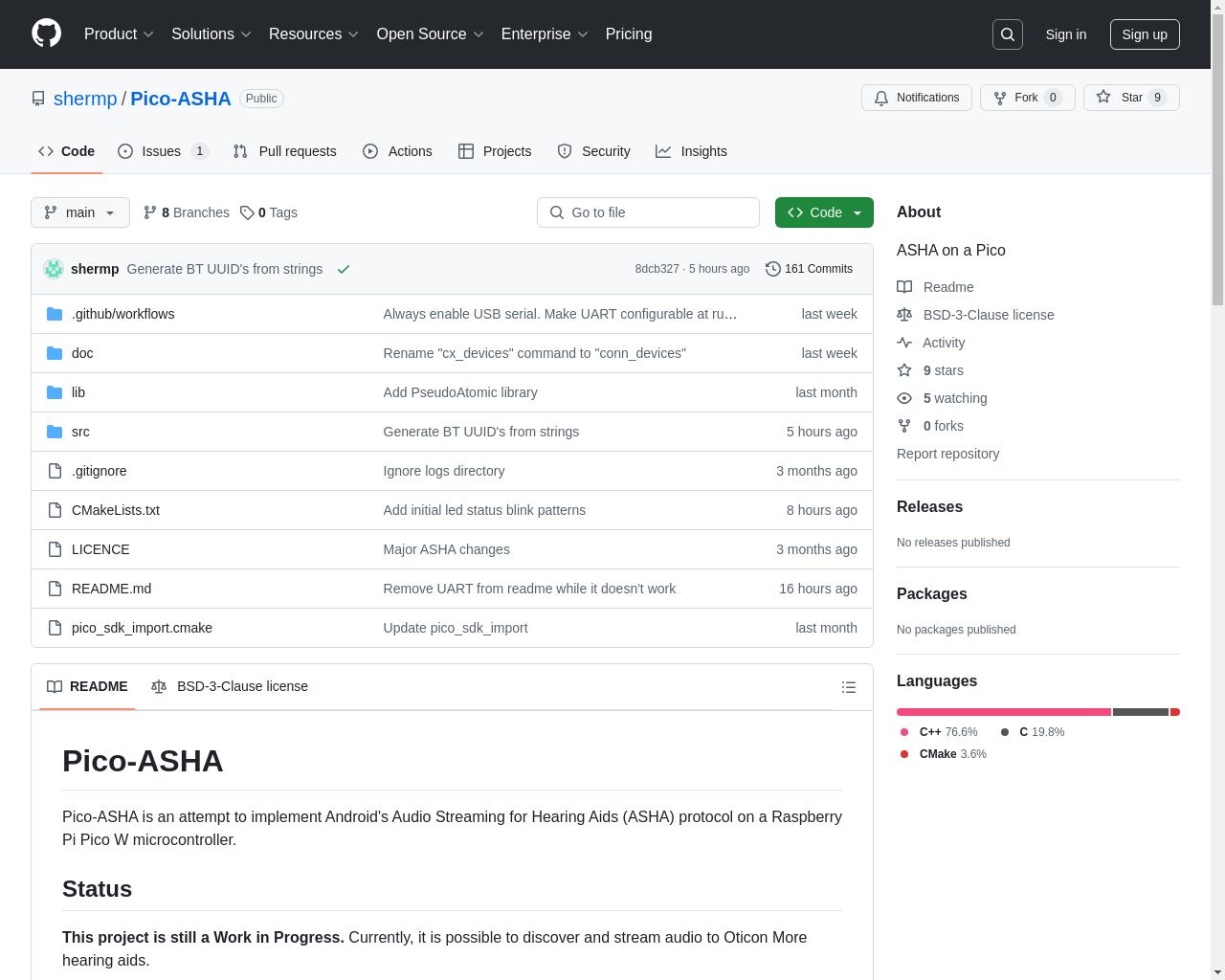1225x980 pixels.
Task: Click the src folder icon
Action: tap(55, 432)
